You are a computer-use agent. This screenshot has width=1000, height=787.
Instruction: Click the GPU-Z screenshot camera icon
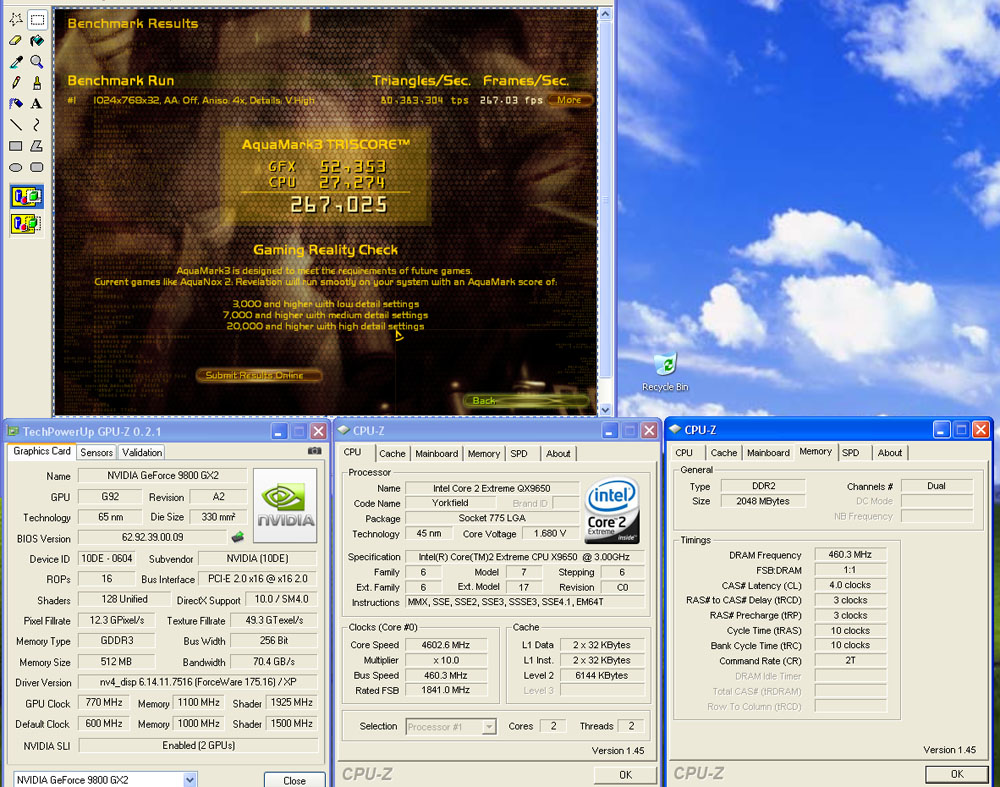[x=314, y=451]
